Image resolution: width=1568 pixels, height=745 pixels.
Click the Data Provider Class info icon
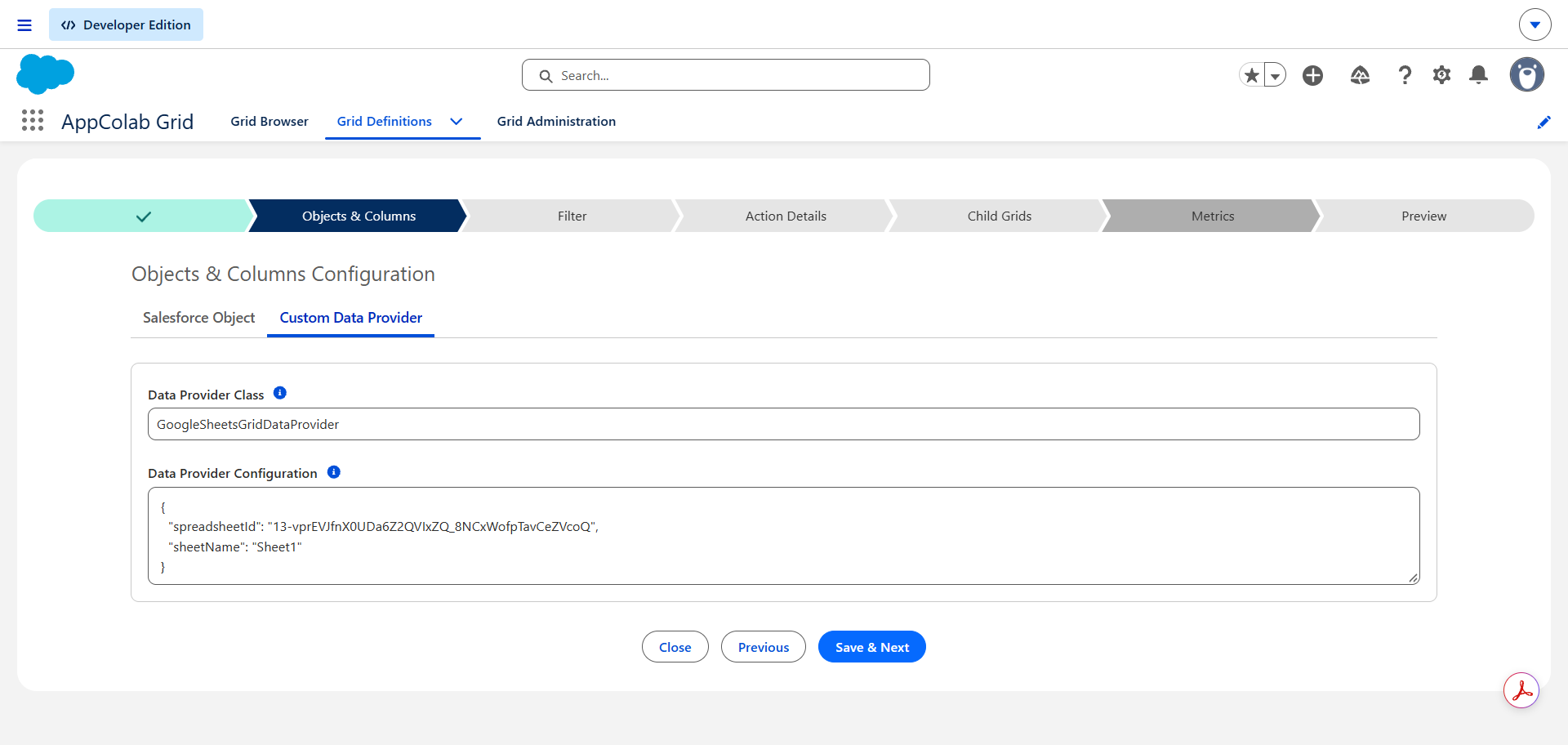coord(280,393)
